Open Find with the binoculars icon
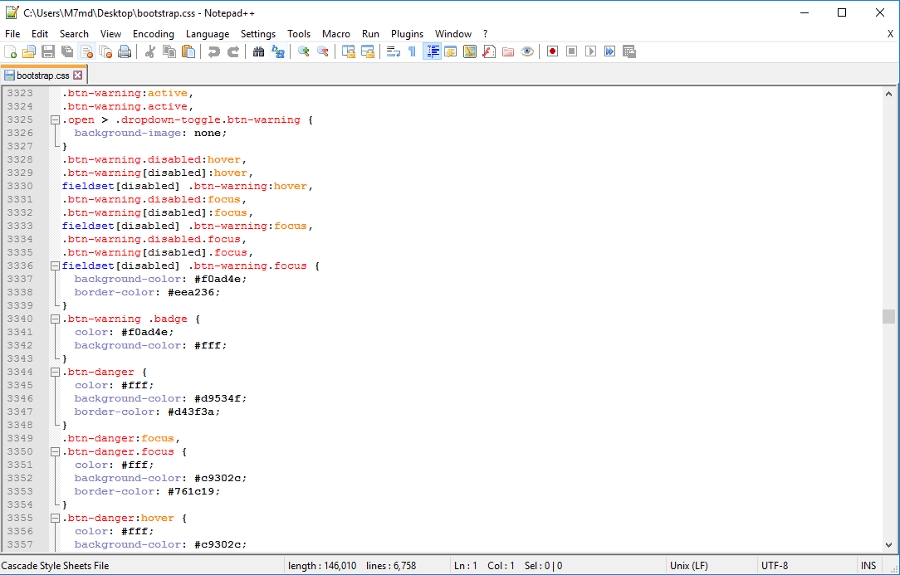 click(x=258, y=52)
